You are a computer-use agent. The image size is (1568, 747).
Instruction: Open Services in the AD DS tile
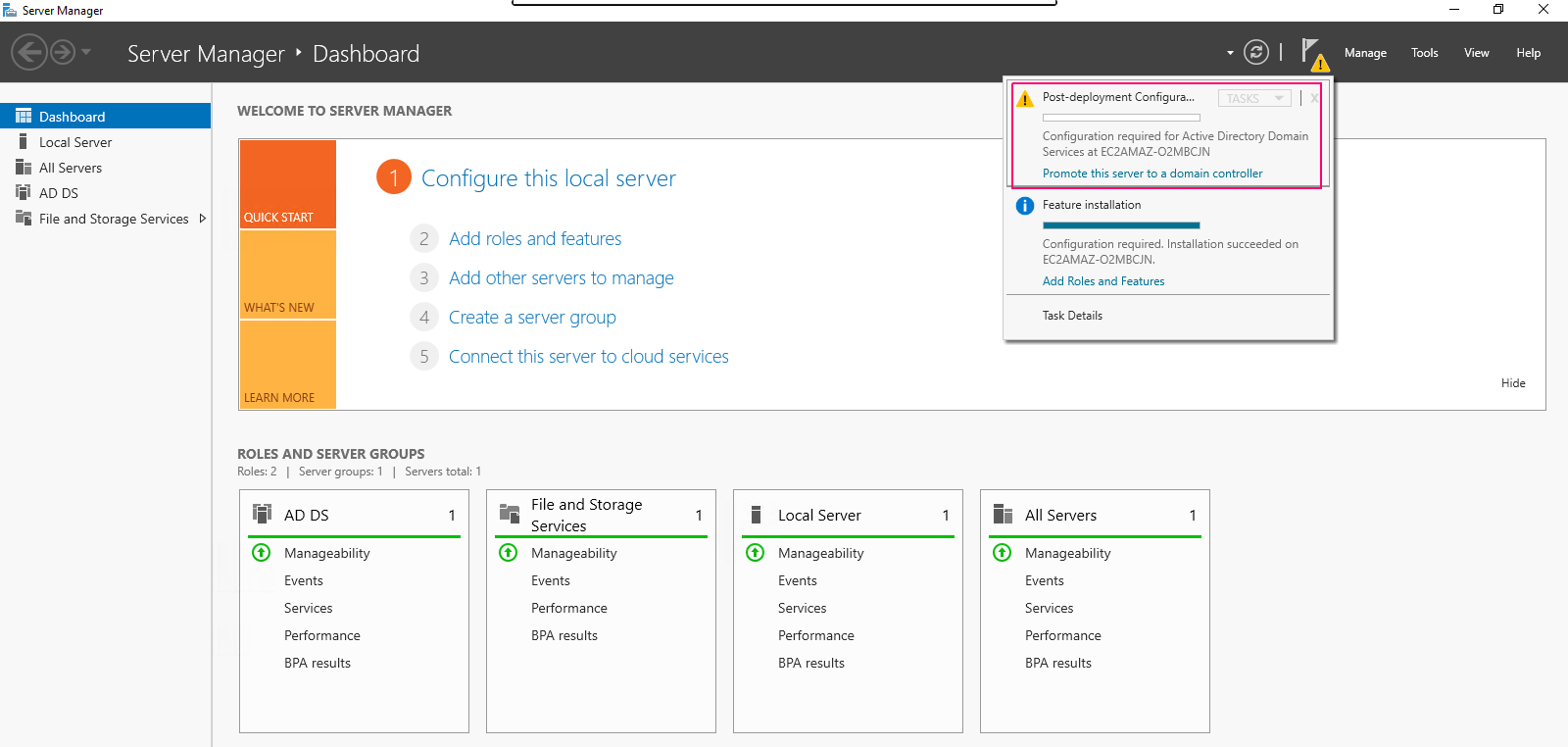point(309,608)
